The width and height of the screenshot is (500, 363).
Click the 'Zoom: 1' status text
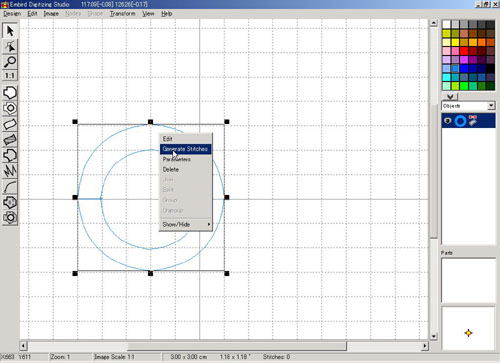60,357
